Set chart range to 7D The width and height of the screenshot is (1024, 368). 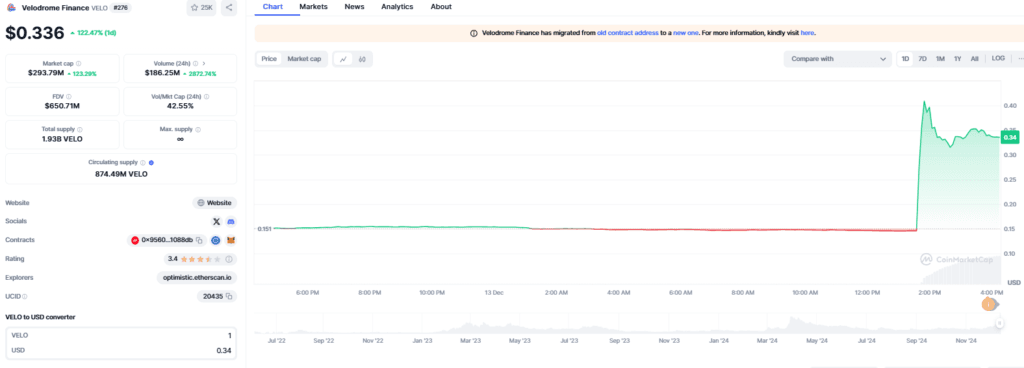[923, 59]
